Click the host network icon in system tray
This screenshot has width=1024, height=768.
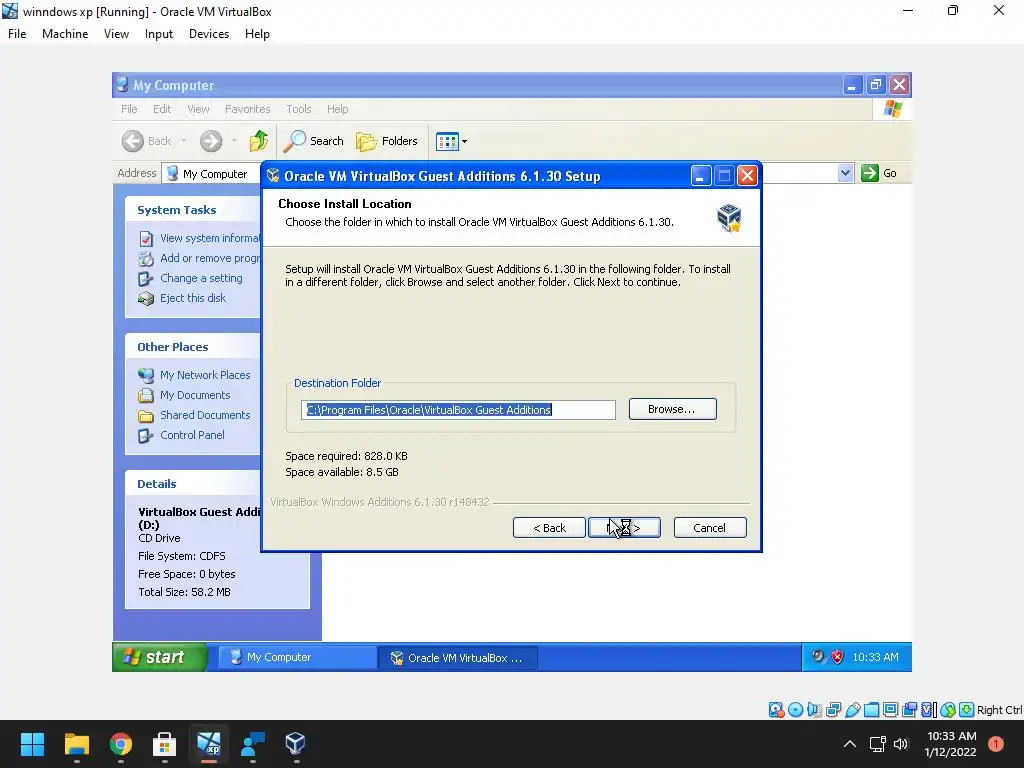point(877,744)
